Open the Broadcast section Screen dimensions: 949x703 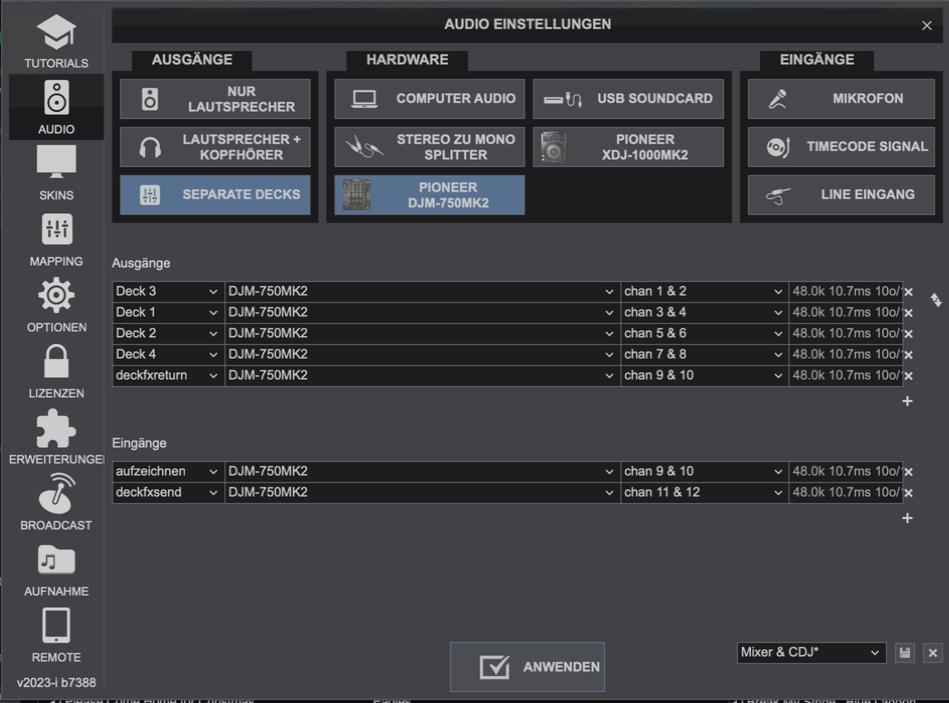tap(56, 503)
